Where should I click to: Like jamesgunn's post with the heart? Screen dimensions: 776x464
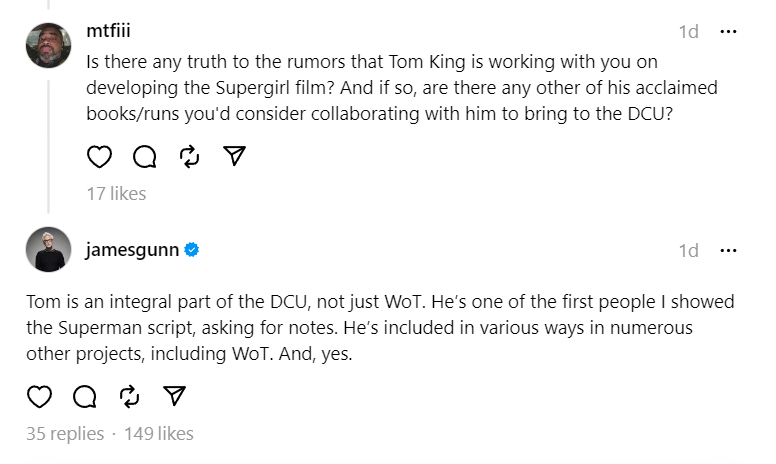(39, 396)
